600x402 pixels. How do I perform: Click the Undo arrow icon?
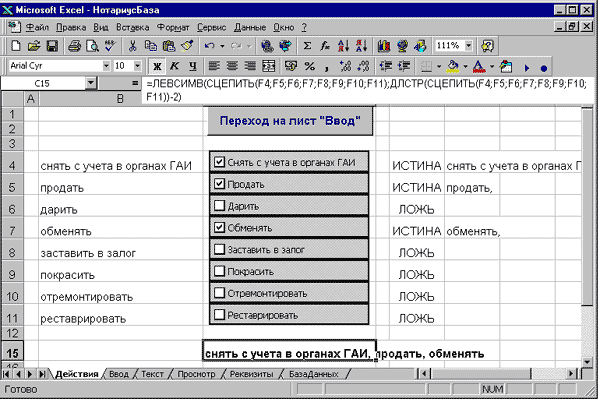point(210,46)
